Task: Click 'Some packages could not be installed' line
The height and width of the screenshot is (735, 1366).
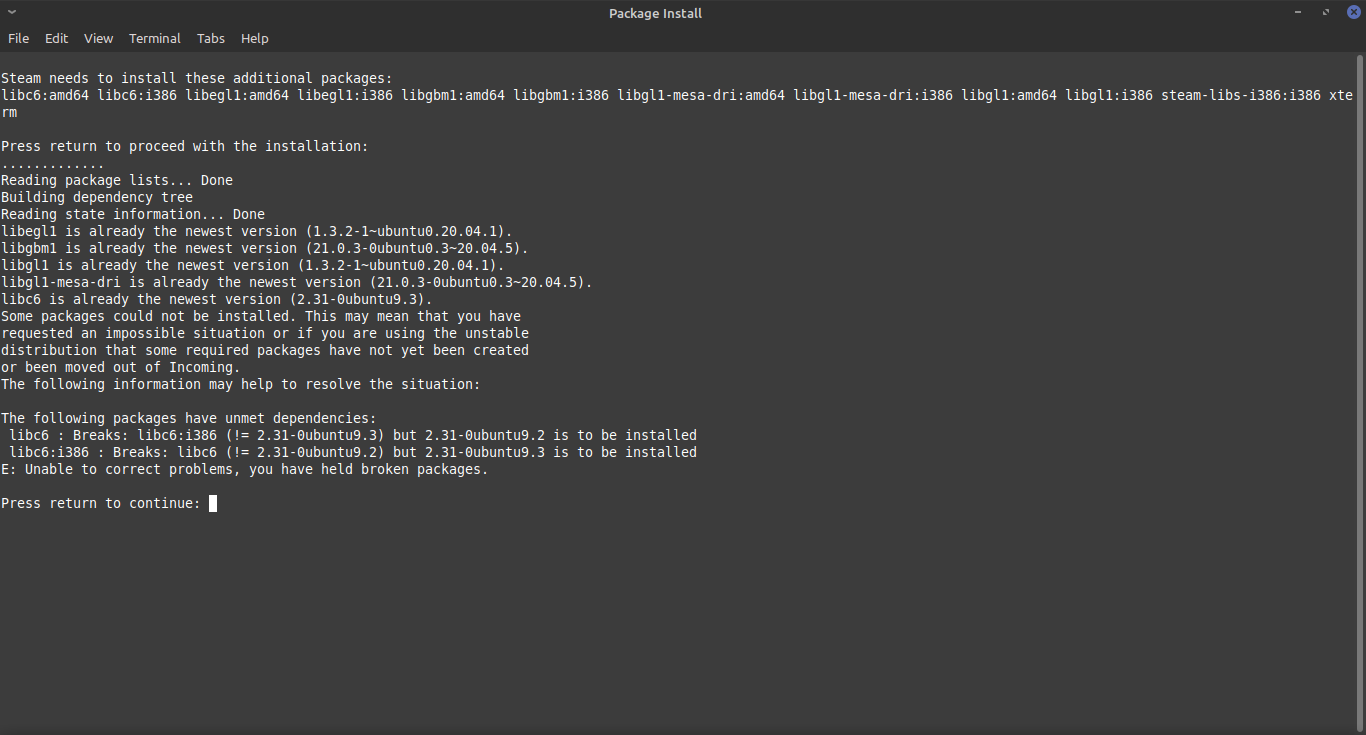Action: tap(261, 316)
